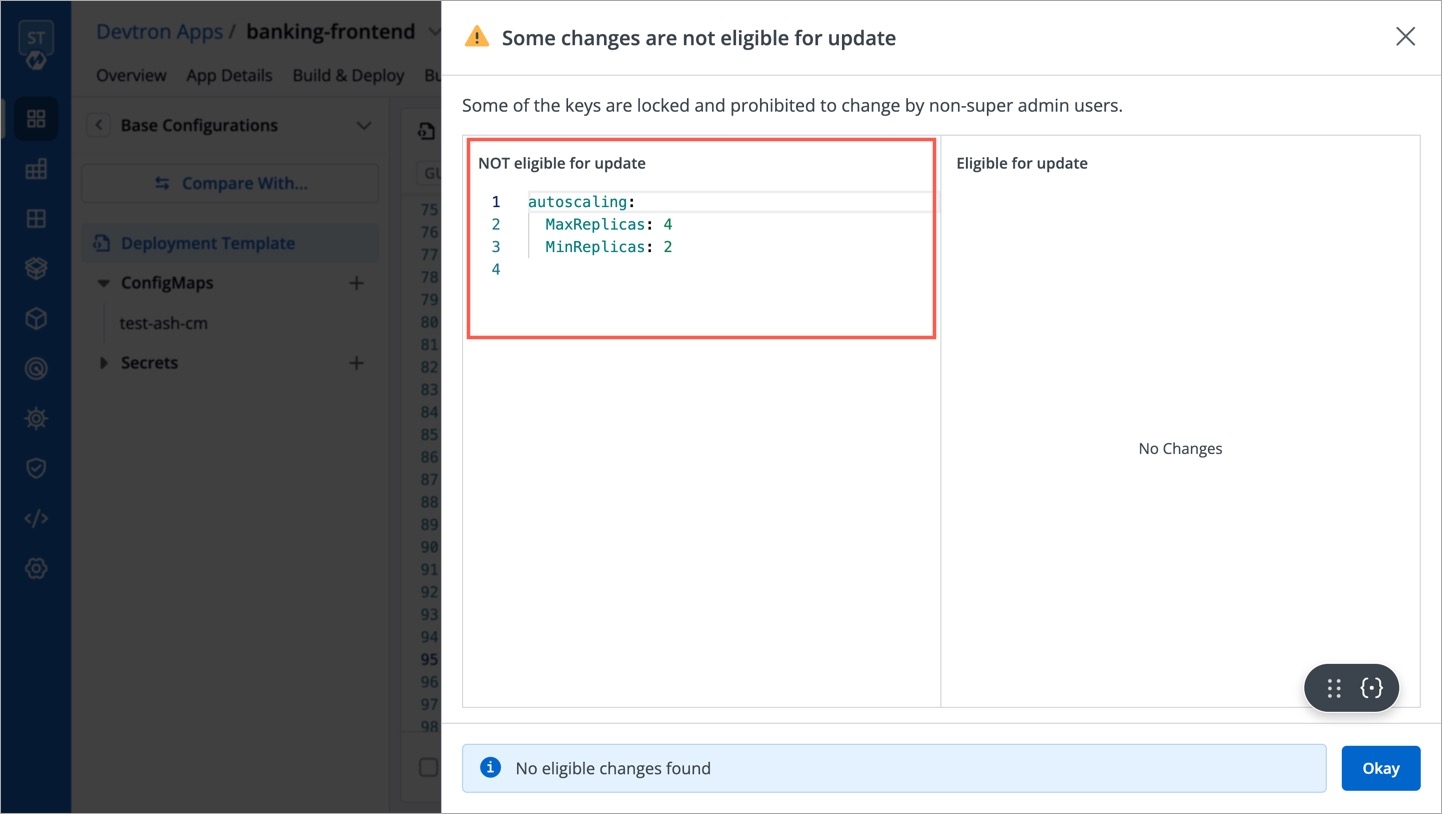Open the Application Groups icon in sidebar

point(36,169)
